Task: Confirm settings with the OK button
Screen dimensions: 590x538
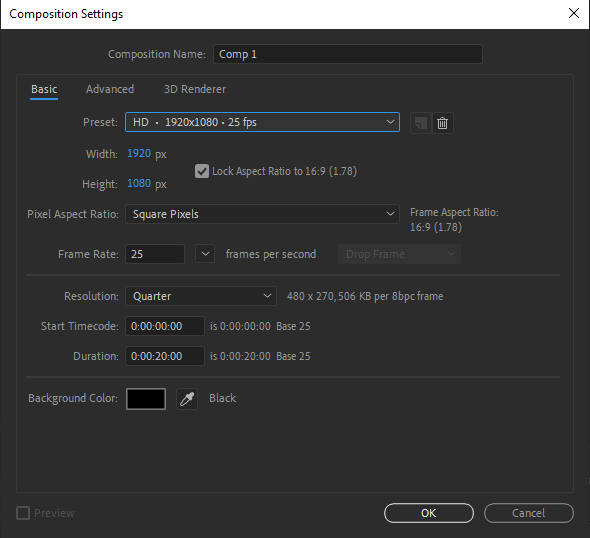Action: click(429, 513)
